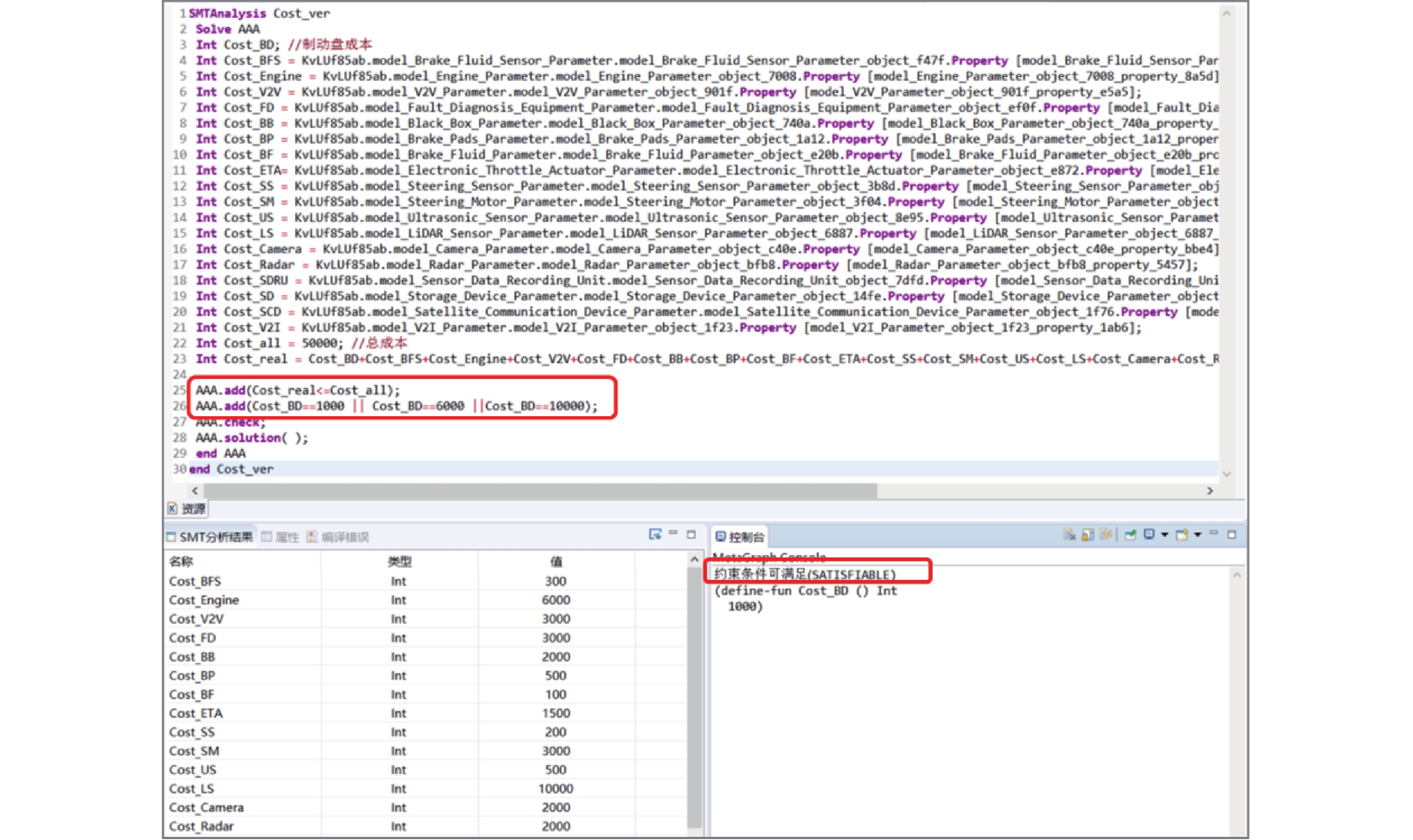Click results table scrollbar up arrow
This screenshot has width=1413, height=840.
(694, 559)
